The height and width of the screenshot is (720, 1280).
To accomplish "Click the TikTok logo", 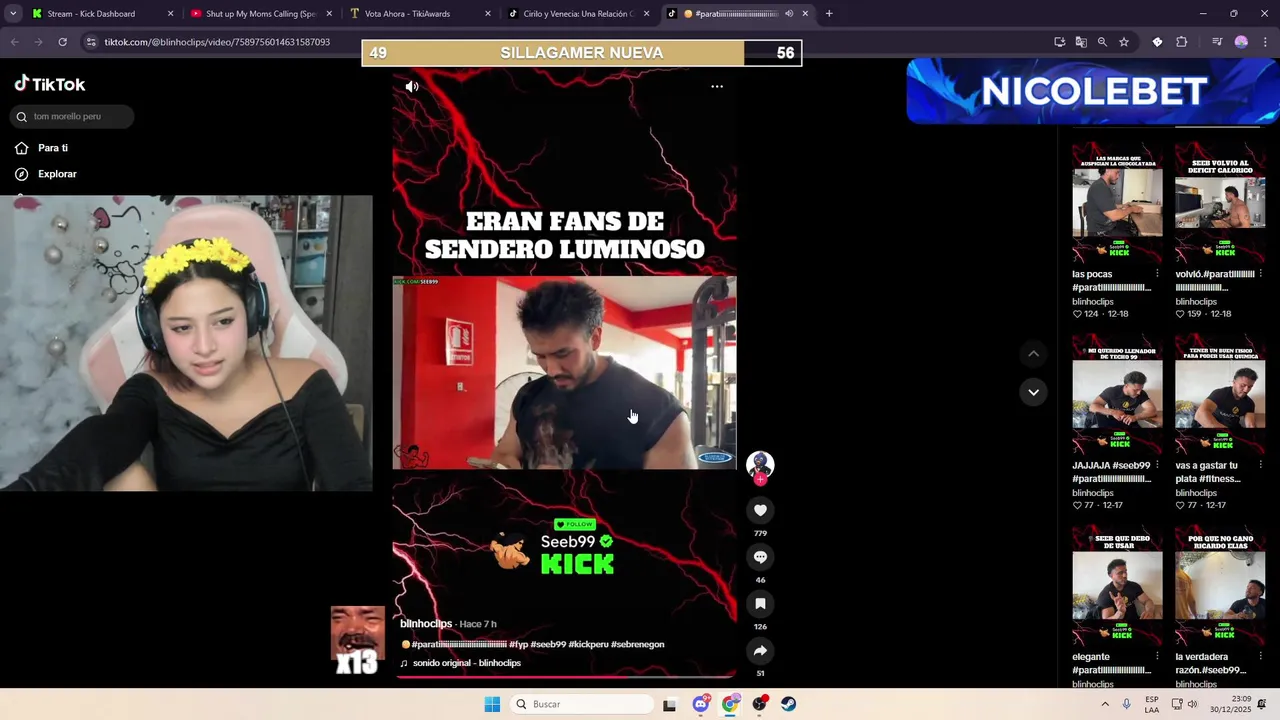I will (50, 84).
